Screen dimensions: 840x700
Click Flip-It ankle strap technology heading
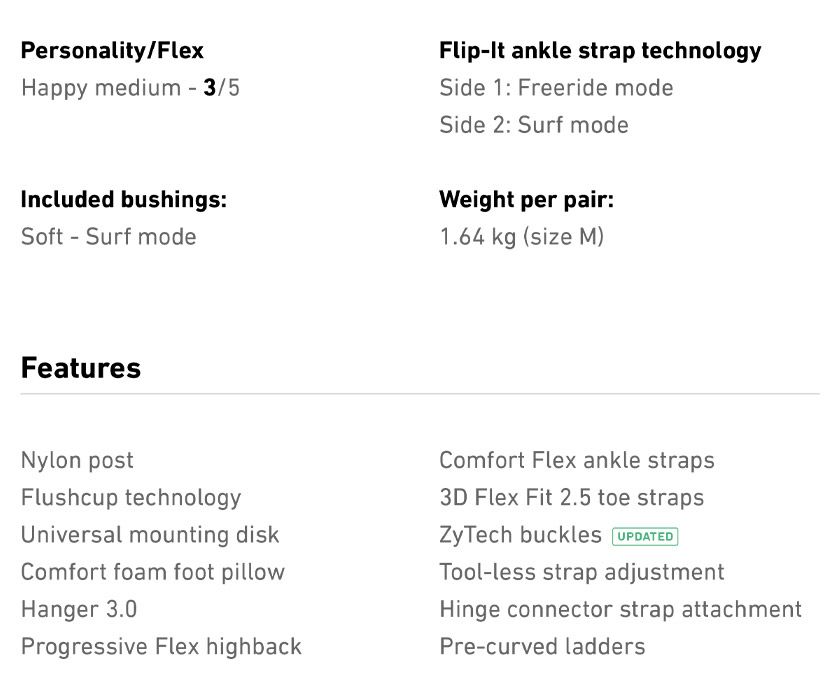pos(600,51)
